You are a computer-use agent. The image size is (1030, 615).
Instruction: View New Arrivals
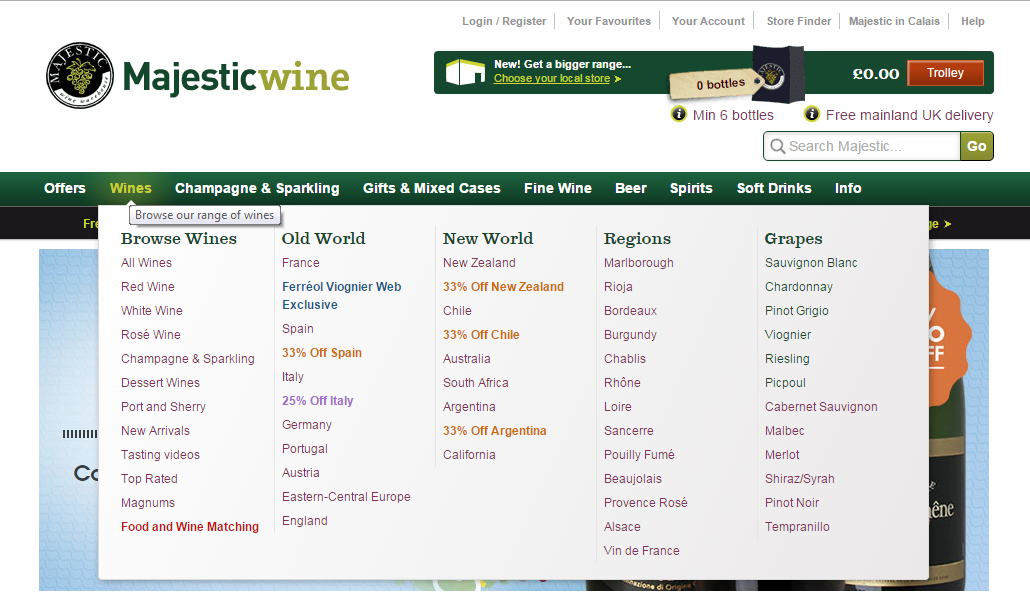[x=155, y=431]
